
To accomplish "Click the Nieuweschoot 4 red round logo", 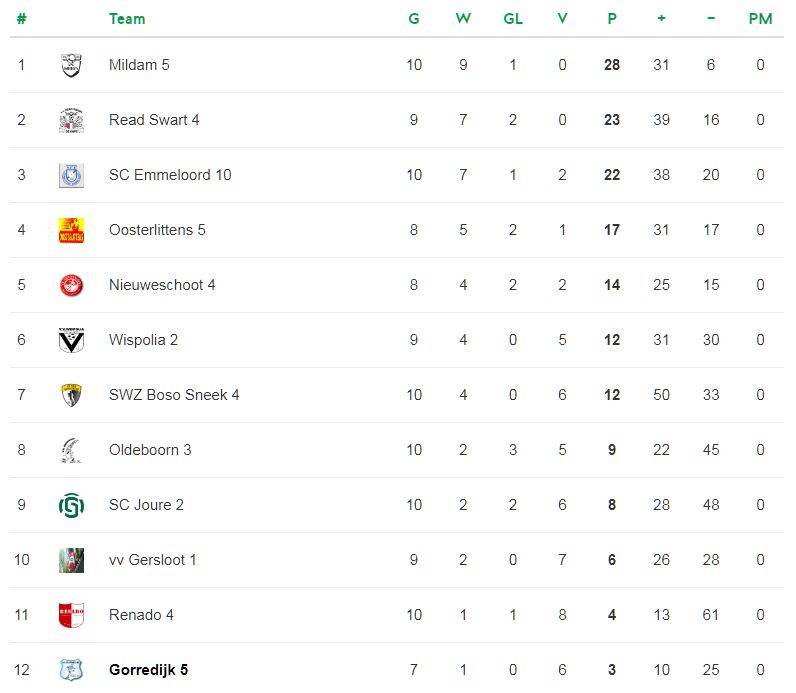I will [x=70, y=285].
